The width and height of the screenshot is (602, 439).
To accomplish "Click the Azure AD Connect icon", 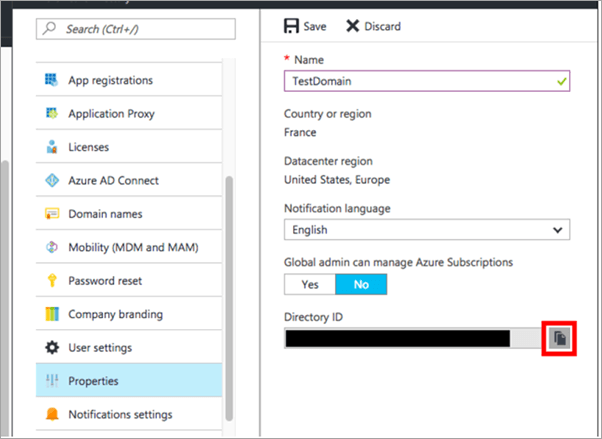I will pyautogui.click(x=51, y=180).
